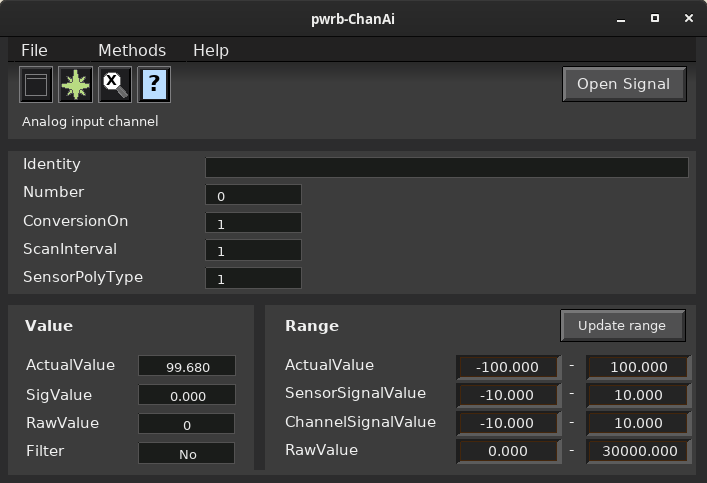707x483 pixels.
Task: Open the Help menu
Action: click(211, 50)
